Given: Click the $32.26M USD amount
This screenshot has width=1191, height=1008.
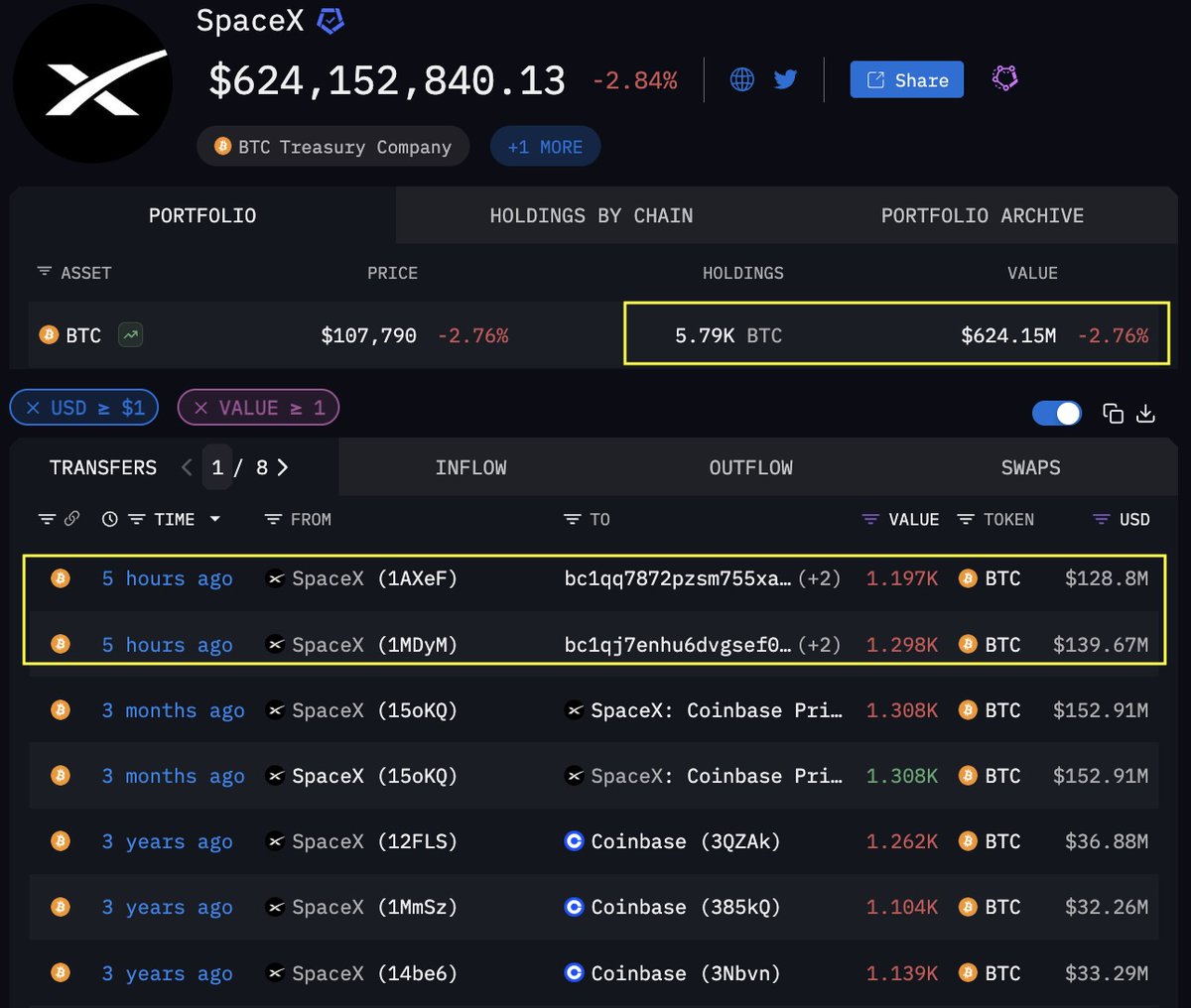Looking at the screenshot, I should click(1107, 907).
